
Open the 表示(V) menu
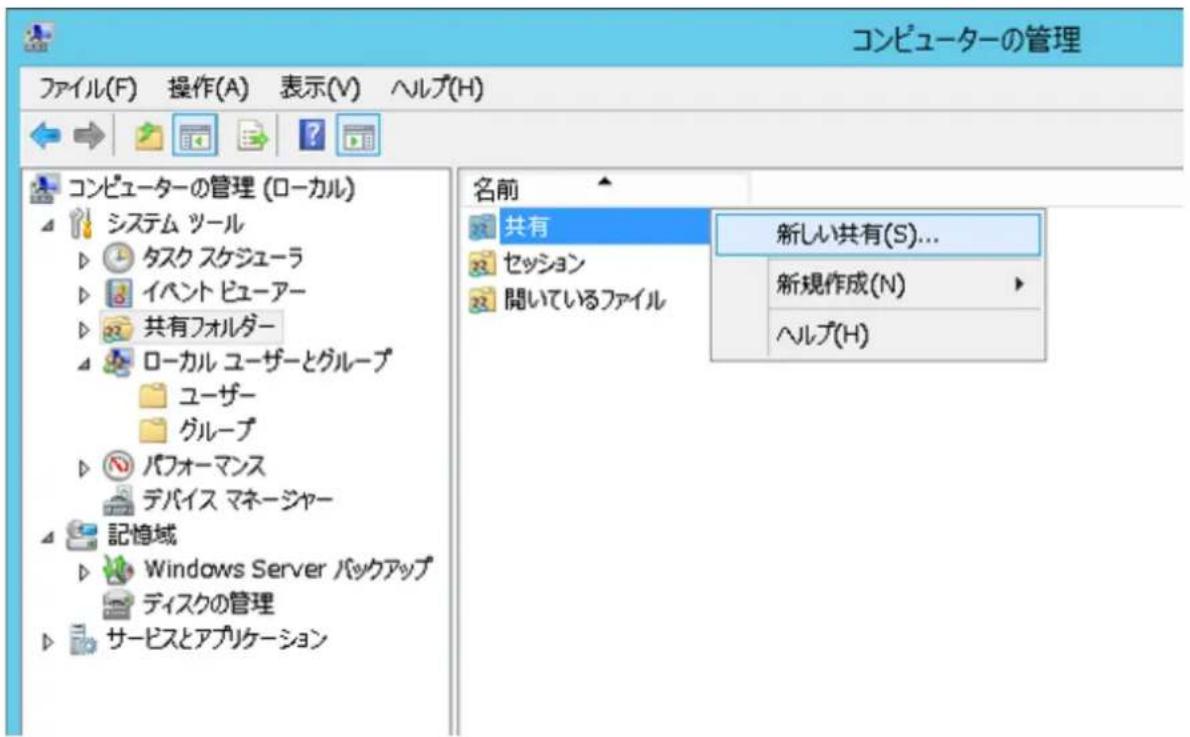[320, 88]
